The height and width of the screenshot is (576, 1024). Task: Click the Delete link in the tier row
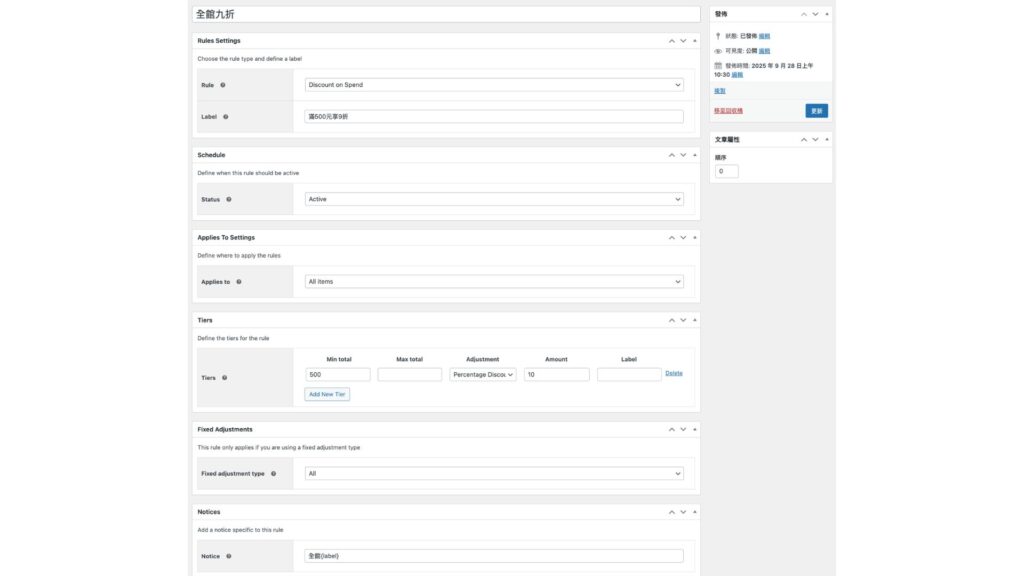[674, 374]
